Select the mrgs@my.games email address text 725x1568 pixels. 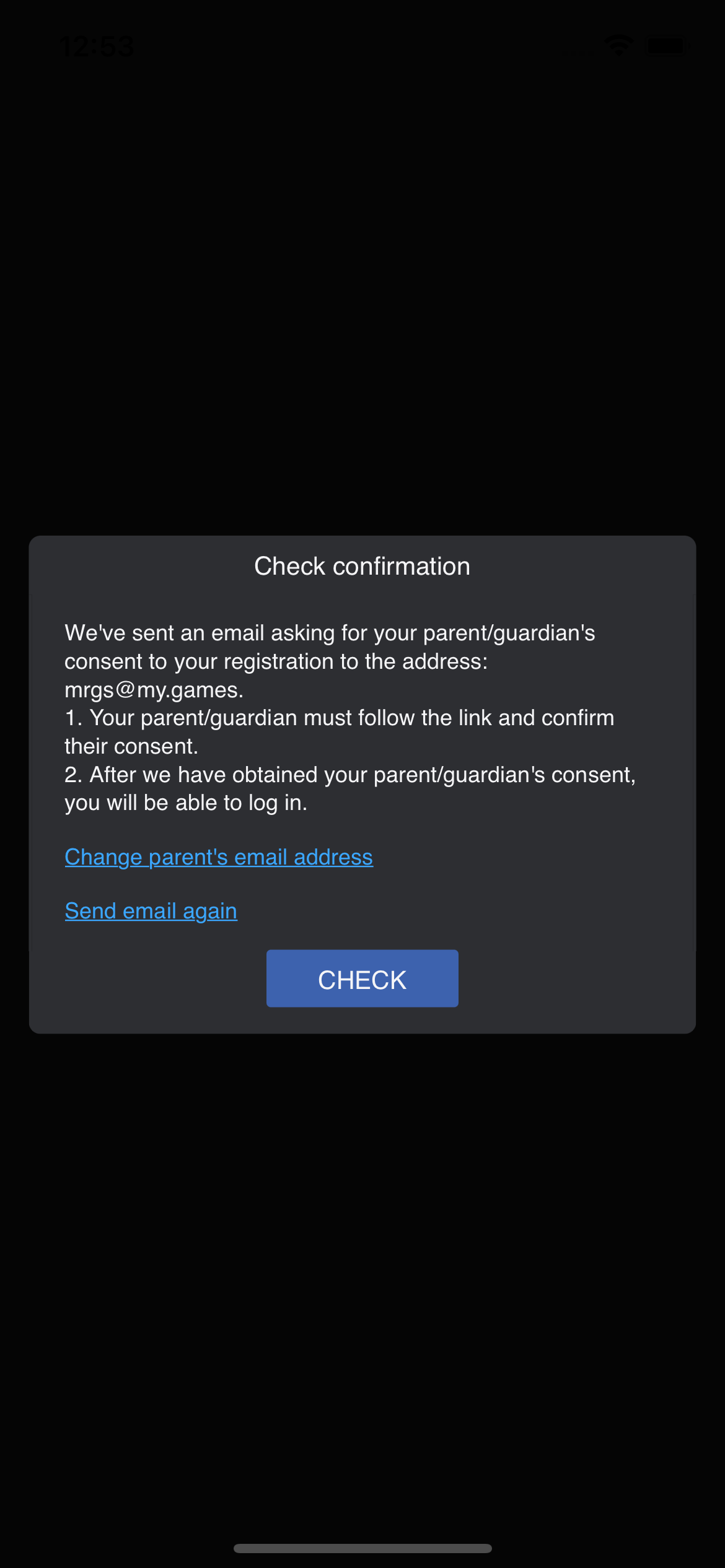pos(153,690)
